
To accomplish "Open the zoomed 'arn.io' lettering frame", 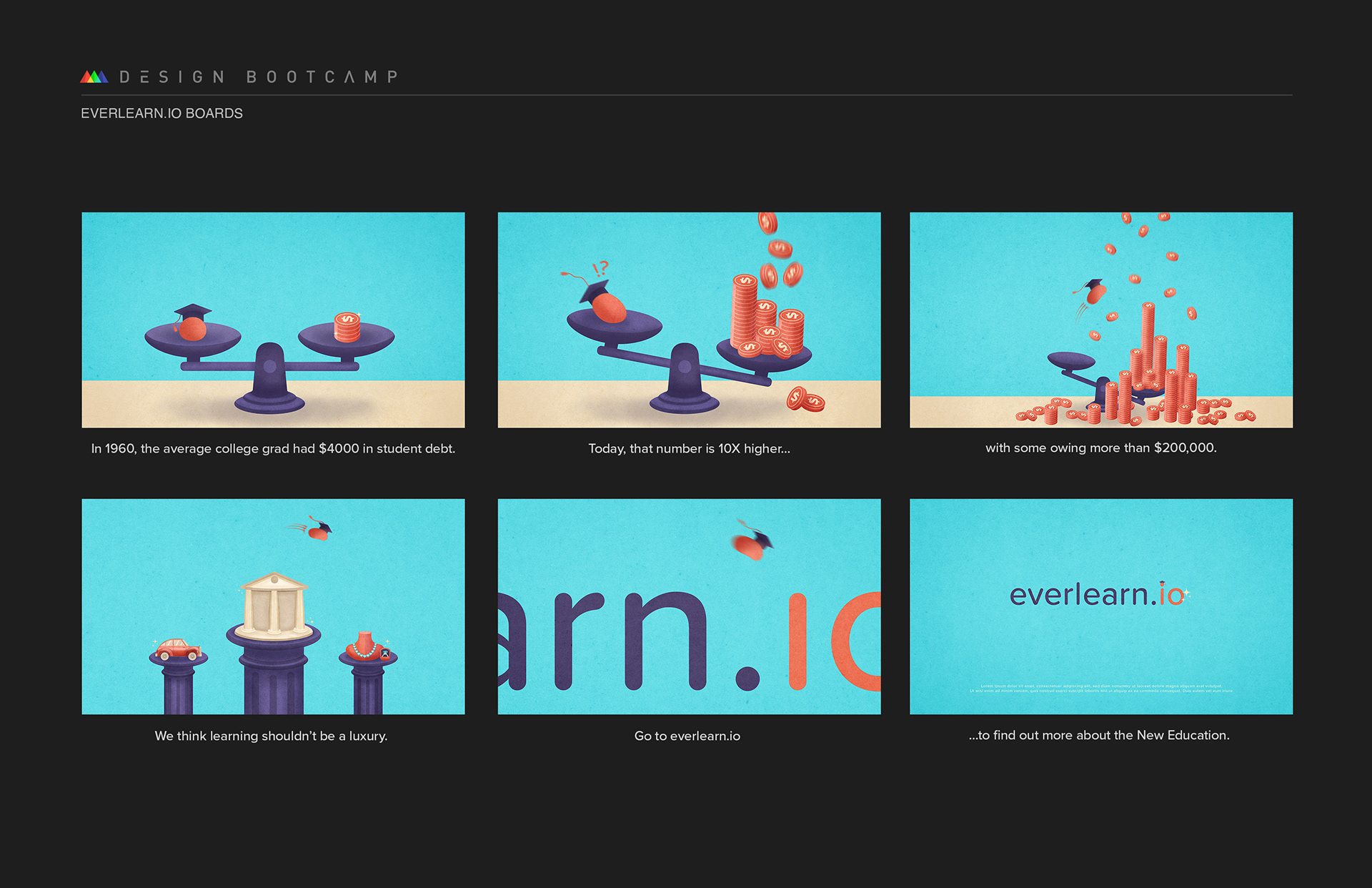I will (689, 606).
